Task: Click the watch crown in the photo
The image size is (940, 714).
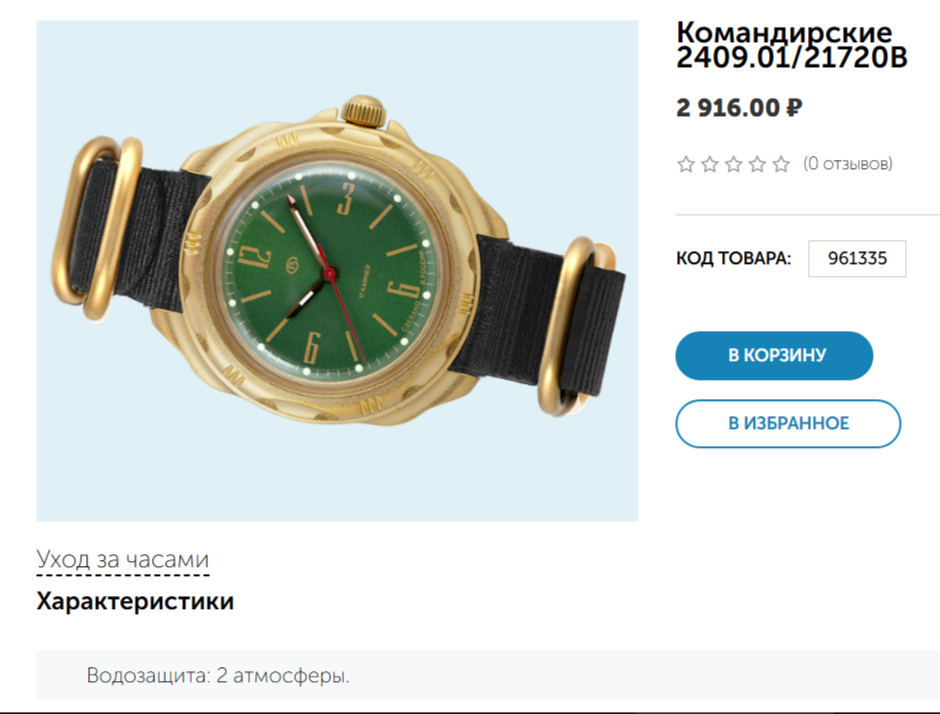Action: (363, 111)
